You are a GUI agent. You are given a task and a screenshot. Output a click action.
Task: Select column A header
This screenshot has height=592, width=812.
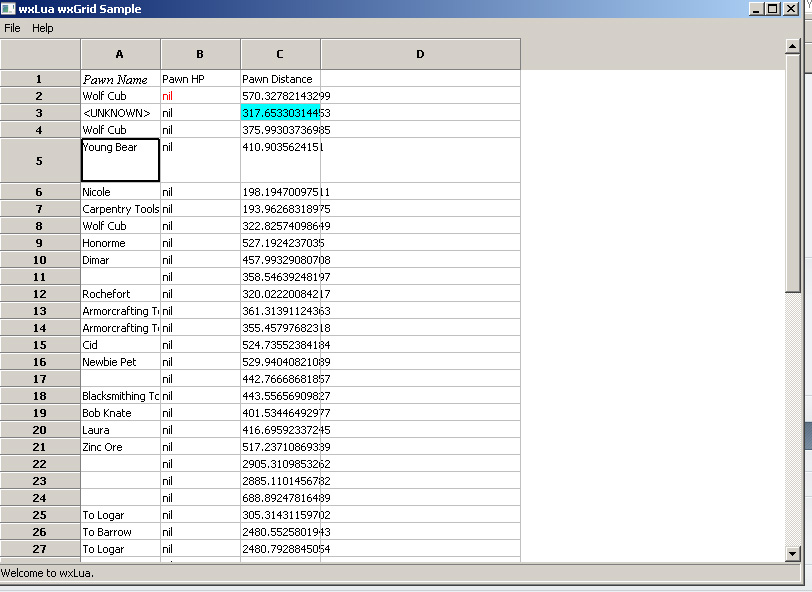(120, 54)
